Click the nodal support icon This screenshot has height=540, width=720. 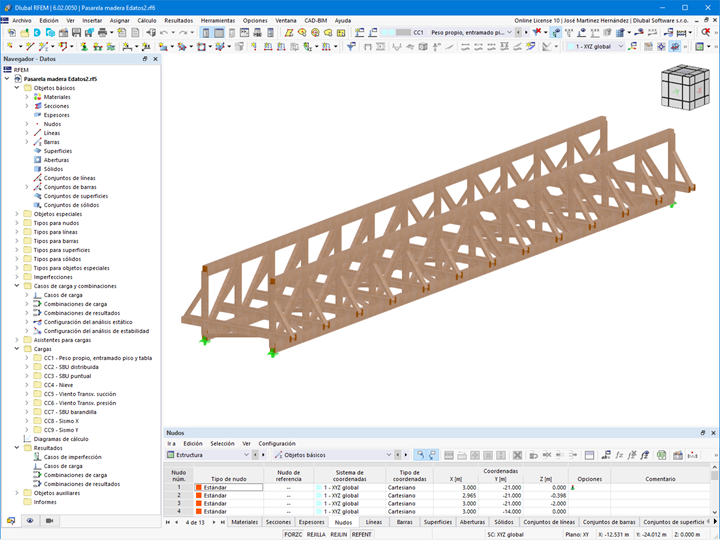(84, 46)
